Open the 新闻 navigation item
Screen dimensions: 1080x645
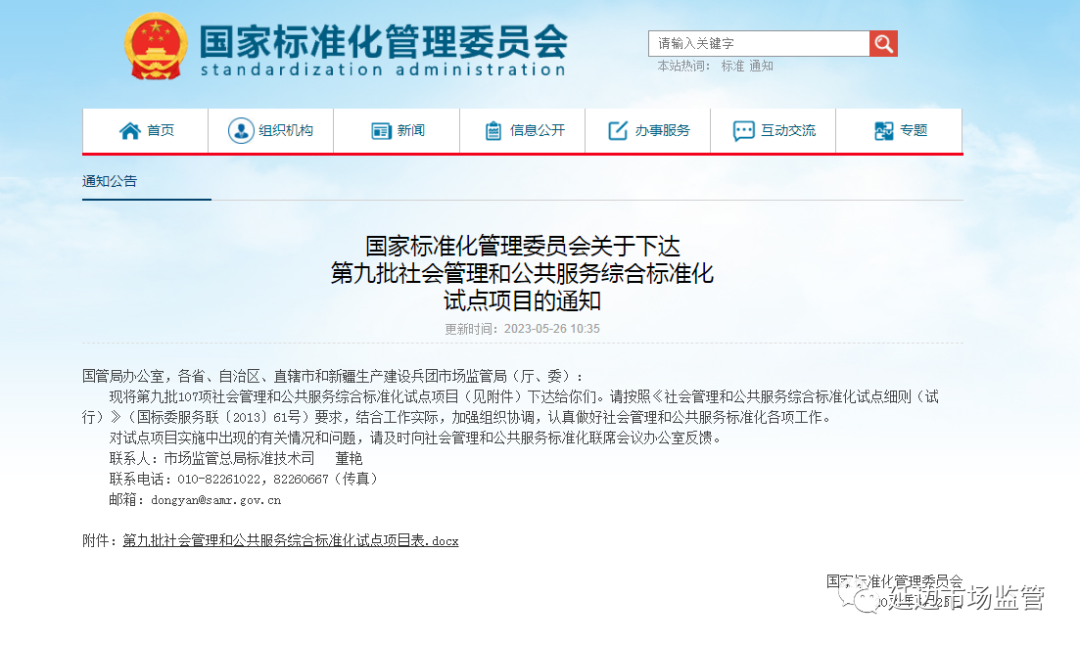pyautogui.click(x=397, y=130)
